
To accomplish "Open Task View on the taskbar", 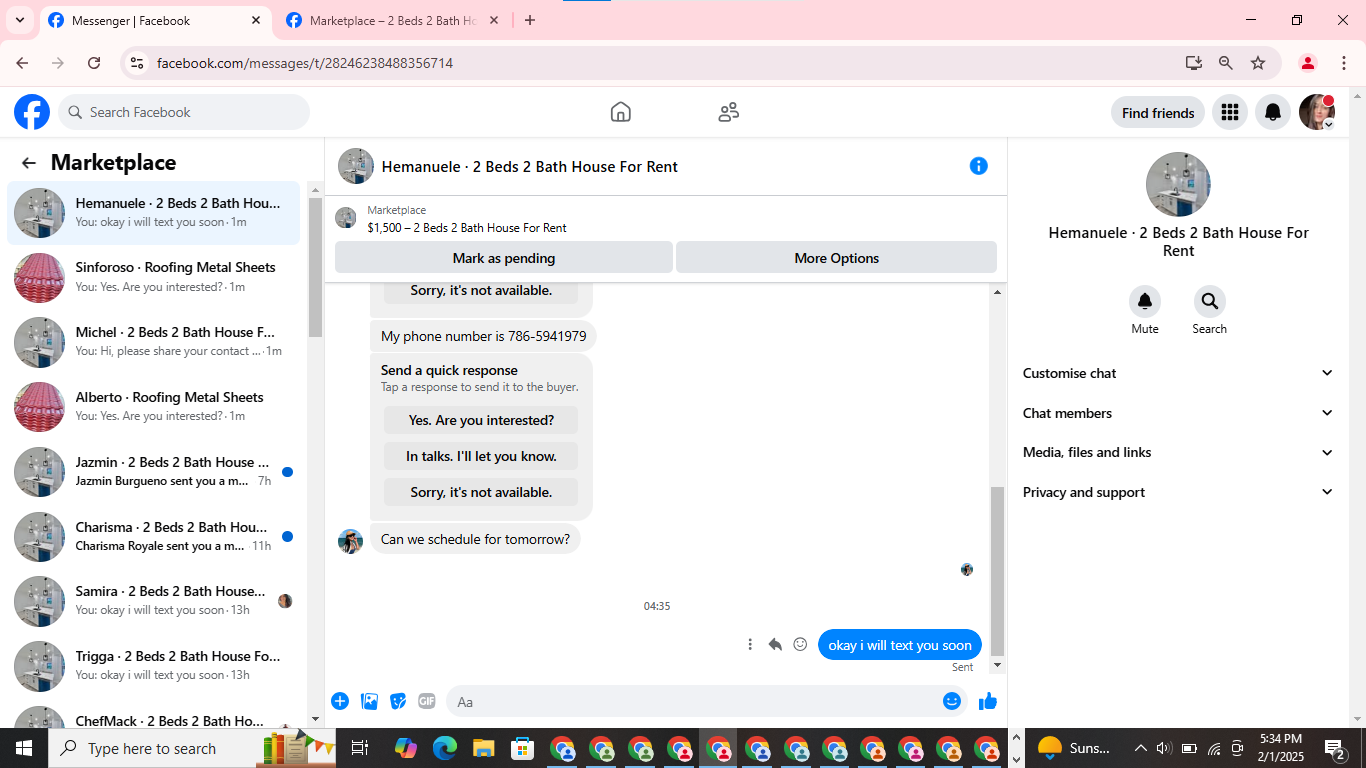I will 360,748.
